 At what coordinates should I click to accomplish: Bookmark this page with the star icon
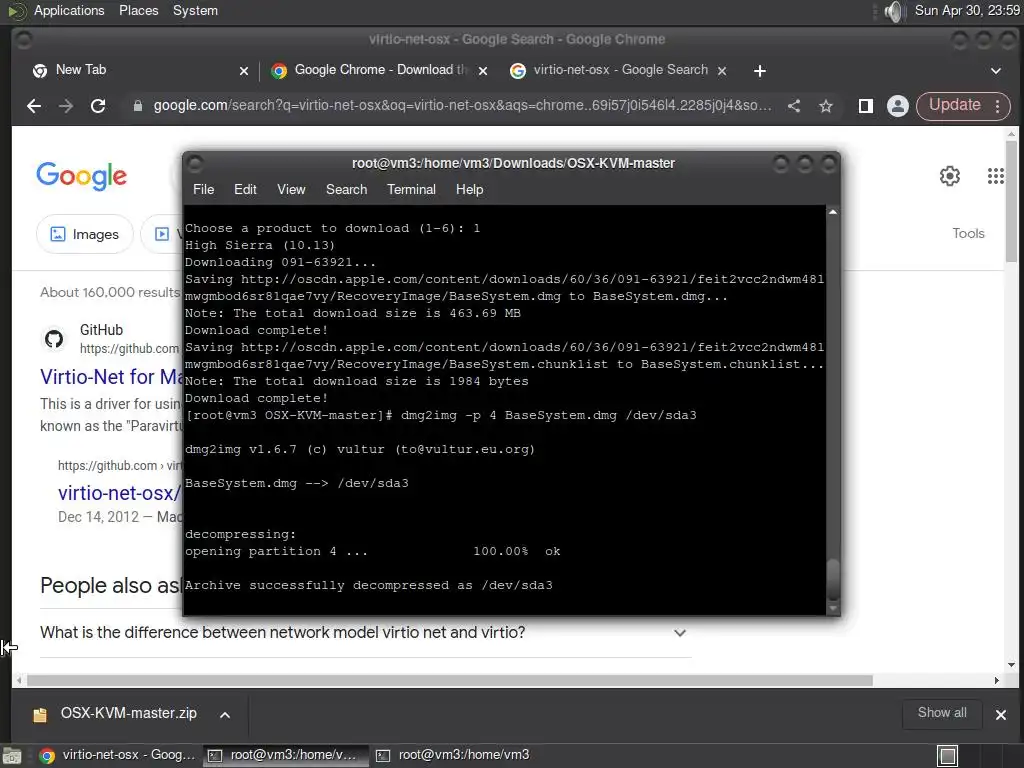tap(826, 106)
